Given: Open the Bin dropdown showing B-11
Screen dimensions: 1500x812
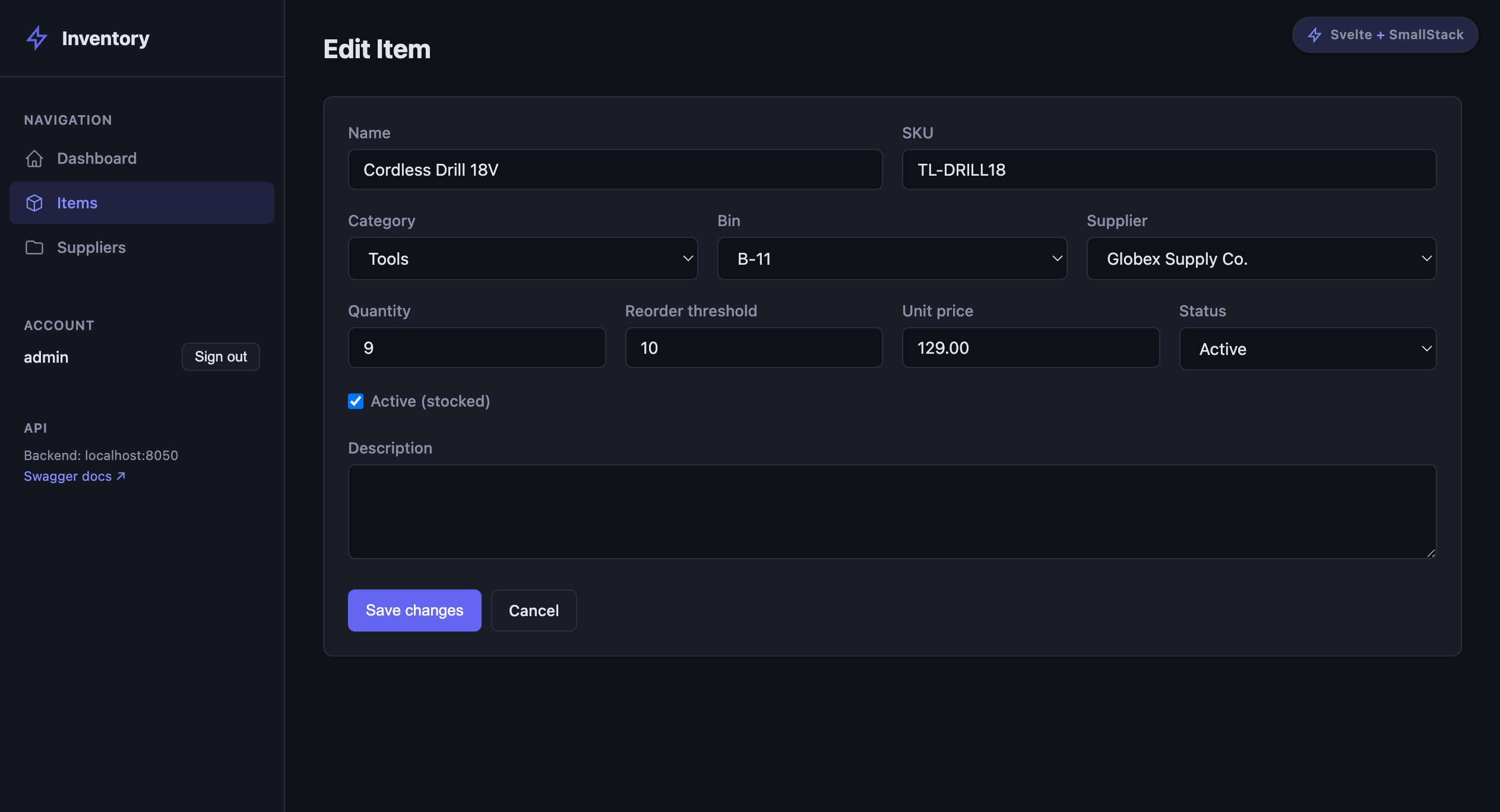Looking at the screenshot, I should (892, 259).
